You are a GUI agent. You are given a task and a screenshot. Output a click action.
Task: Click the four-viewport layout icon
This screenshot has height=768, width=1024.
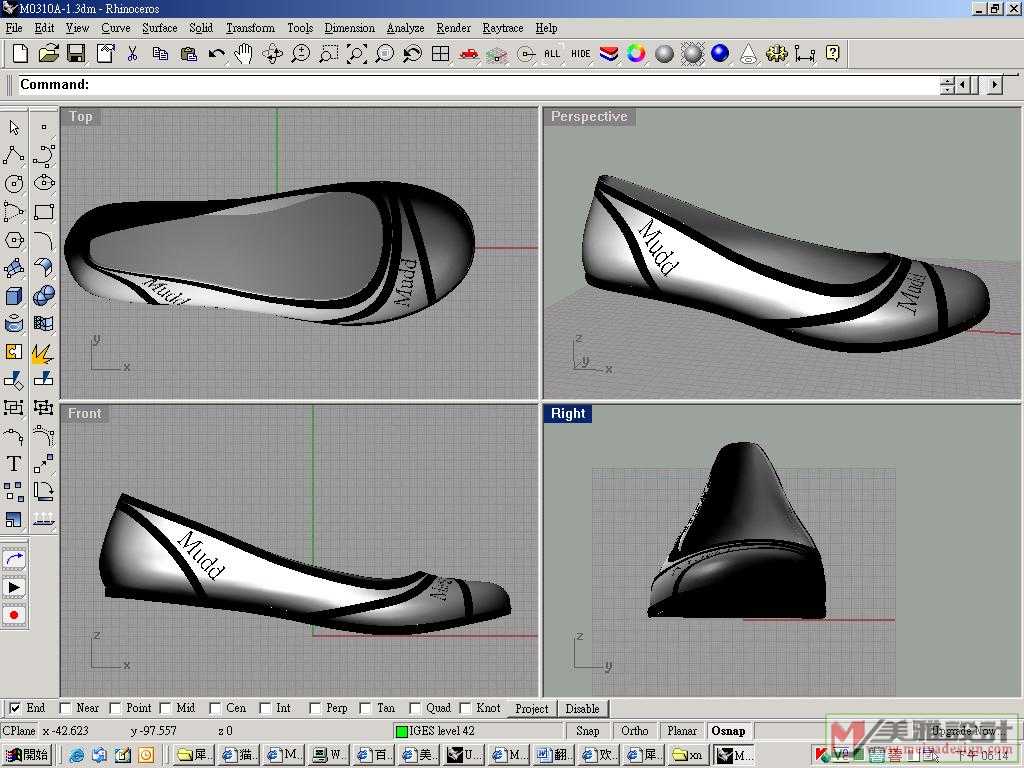[x=441, y=54]
